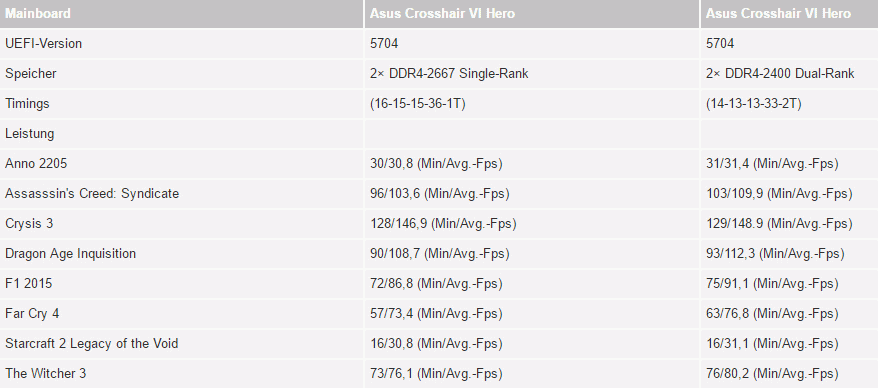
Task: Click the Far Cry 4 row label
Action: click(32, 314)
